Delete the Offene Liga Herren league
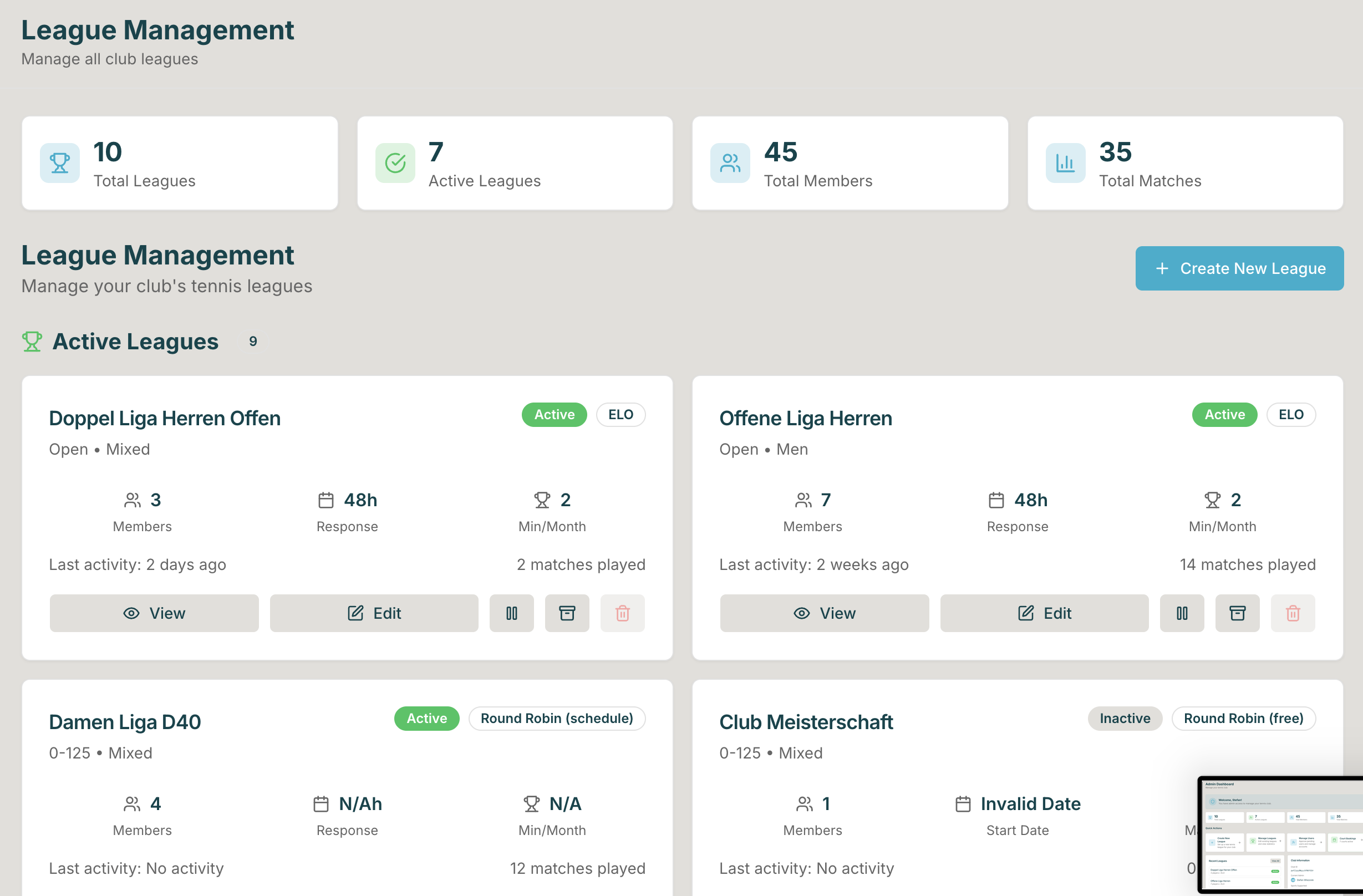Viewport: 1363px width, 896px height. (1293, 613)
